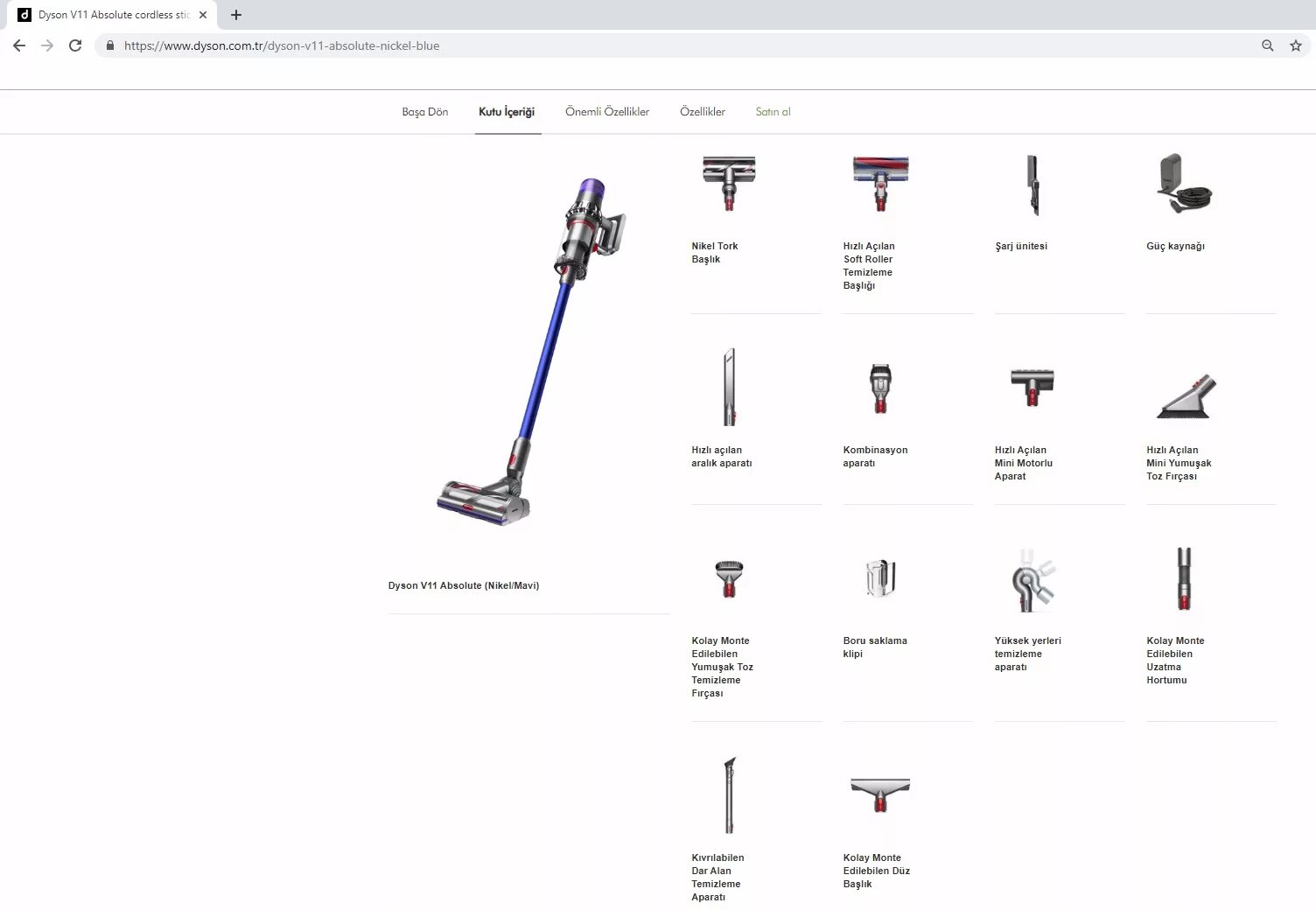
Task: Click the Kombinasyon aparatı image
Action: [x=880, y=388]
